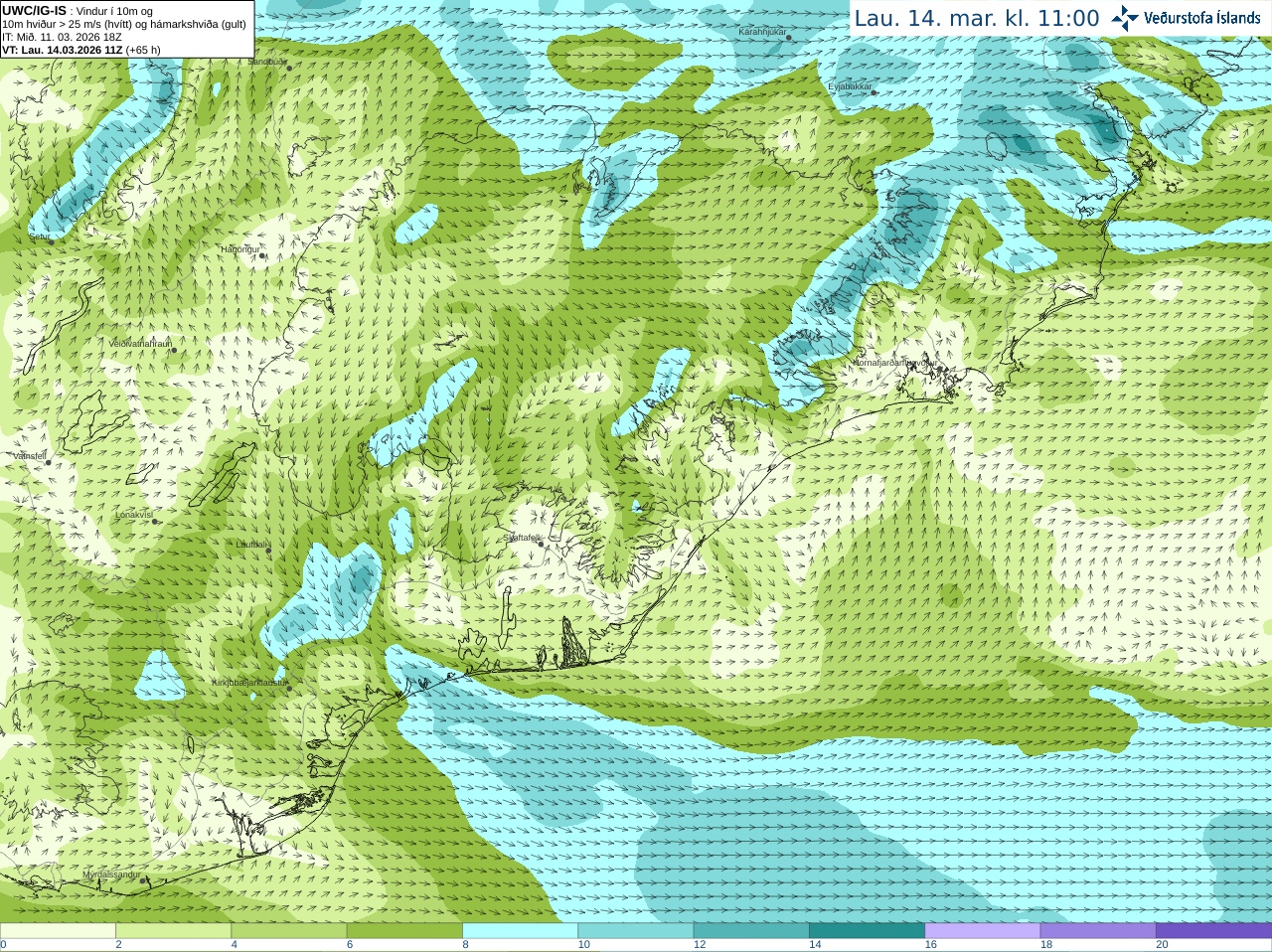Viewport: 1272px width, 952px height.
Task: Click the 'Skaftafell' place label
Action: click(x=521, y=538)
